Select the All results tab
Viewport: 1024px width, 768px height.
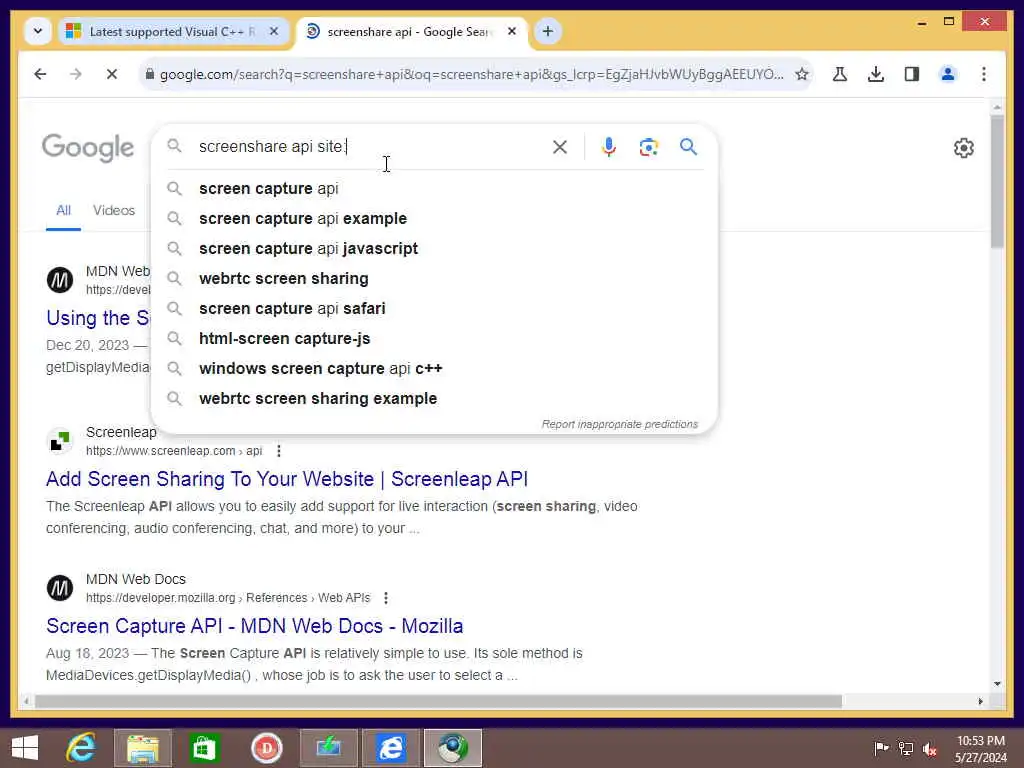pyautogui.click(x=63, y=211)
